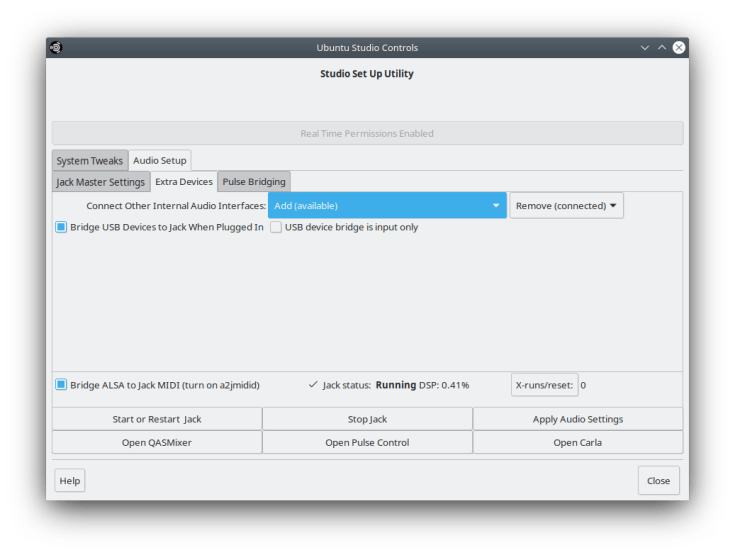Open the Jack Master Settings tab

point(100,182)
